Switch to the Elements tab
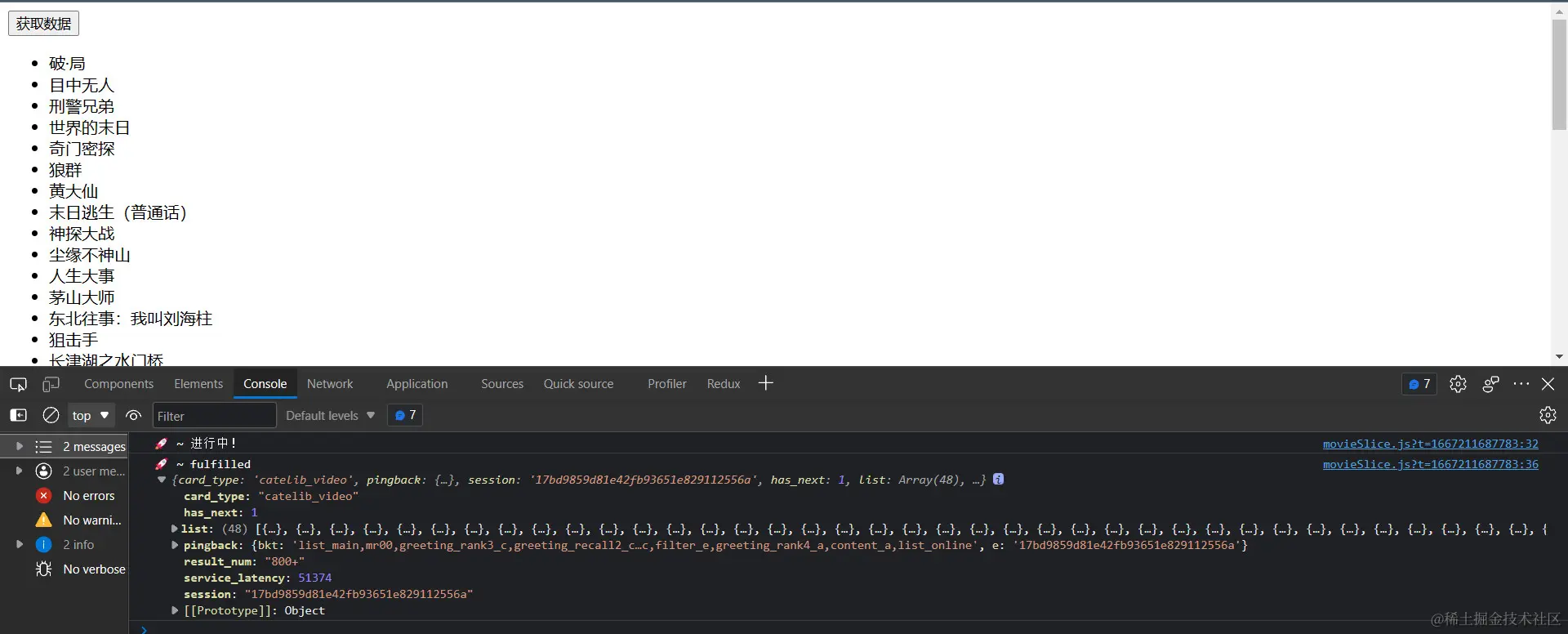This screenshot has height=634, width=1568. pos(198,384)
